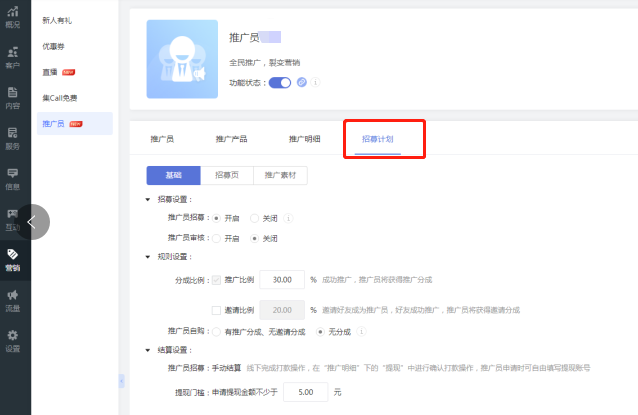The image size is (638, 415).
Task: Collapse the 结算设置 section
Action: (148, 350)
